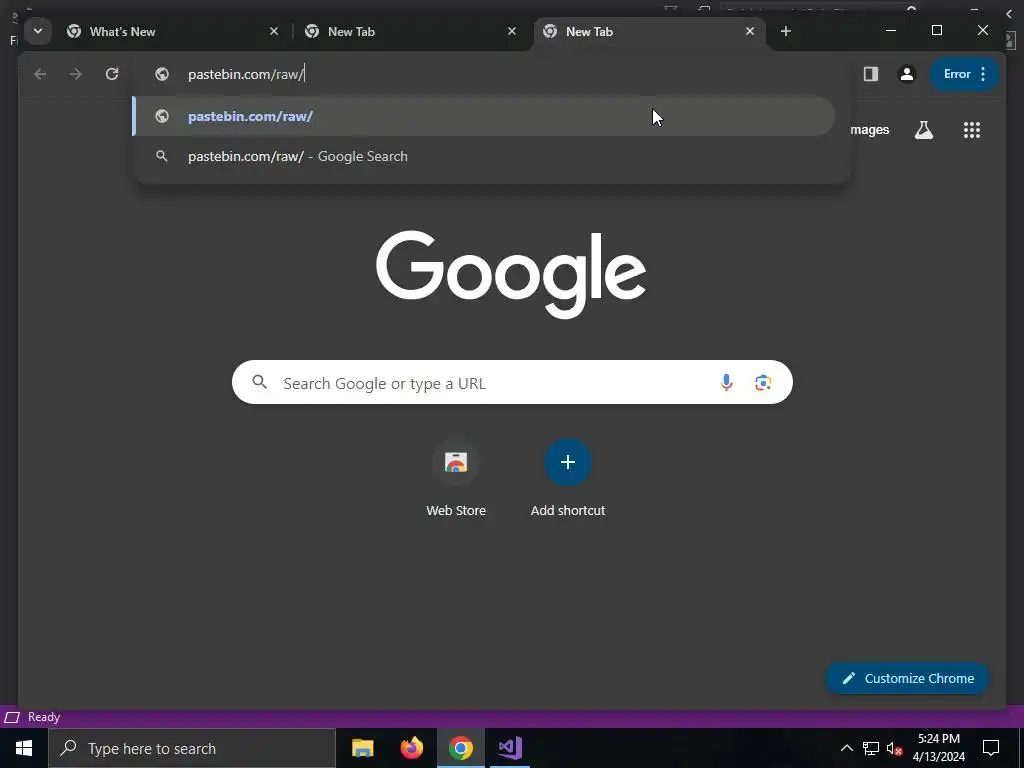This screenshot has width=1024, height=768.
Task: Click the address bar with pastebin.com/raw/
Action: click(x=490, y=74)
